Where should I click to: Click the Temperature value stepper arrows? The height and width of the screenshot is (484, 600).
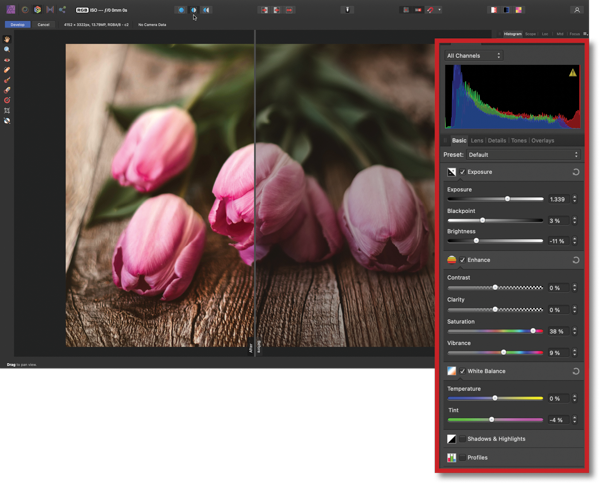(x=575, y=398)
